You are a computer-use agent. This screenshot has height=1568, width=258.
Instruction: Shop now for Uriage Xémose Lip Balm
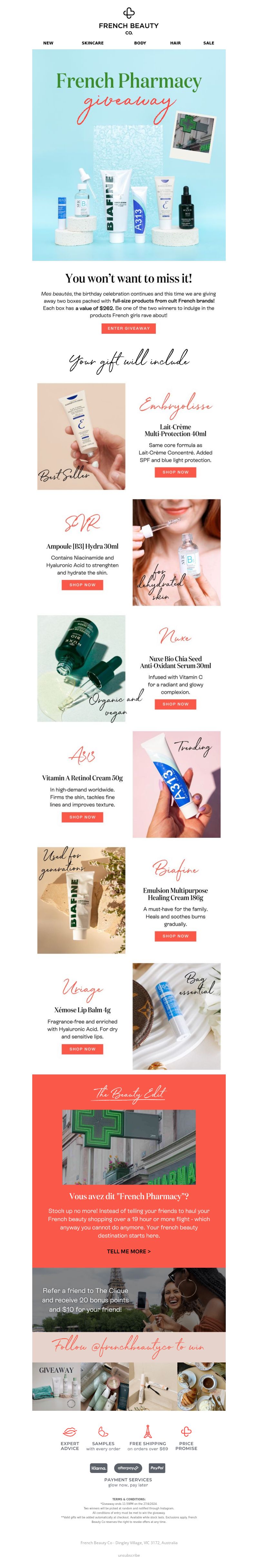[x=82, y=1049]
